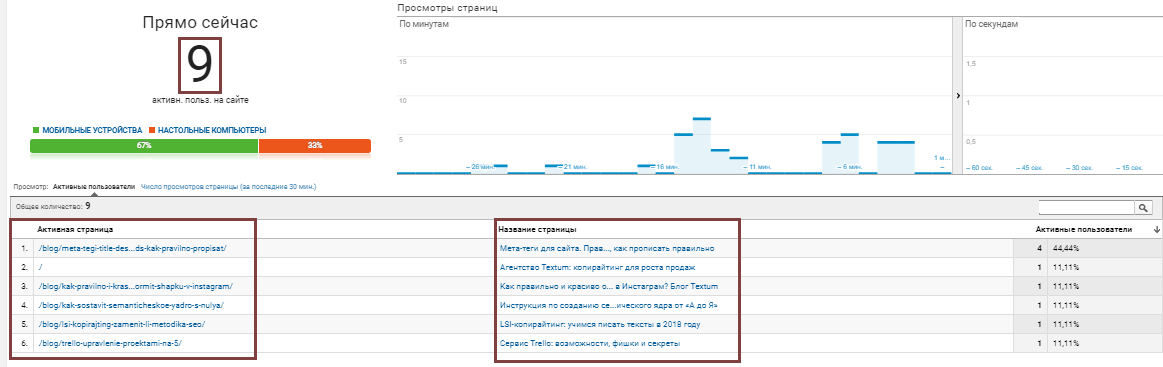Open the root "/" active page link
The height and width of the screenshot is (367, 1163).
coord(40,267)
